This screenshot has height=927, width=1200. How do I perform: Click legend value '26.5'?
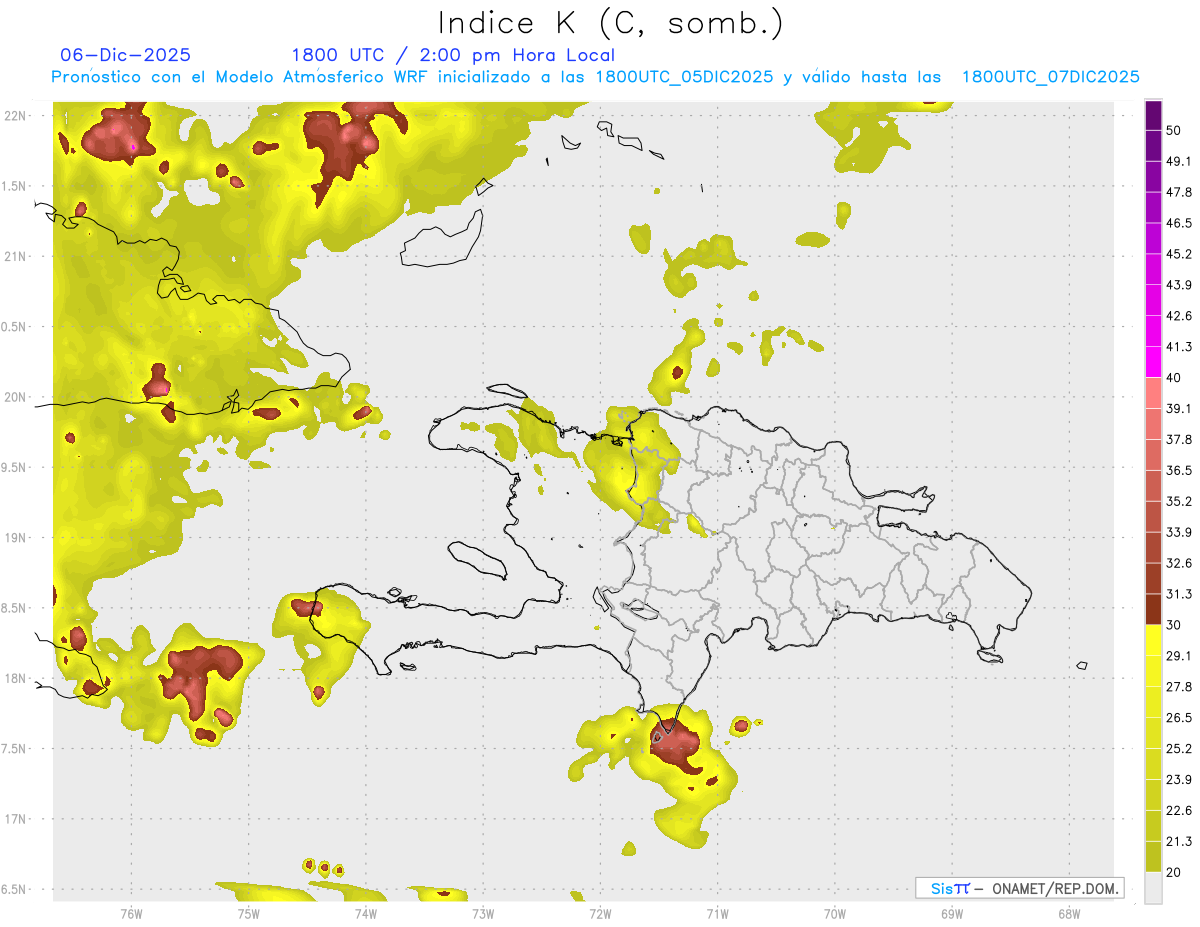[x=1179, y=718]
